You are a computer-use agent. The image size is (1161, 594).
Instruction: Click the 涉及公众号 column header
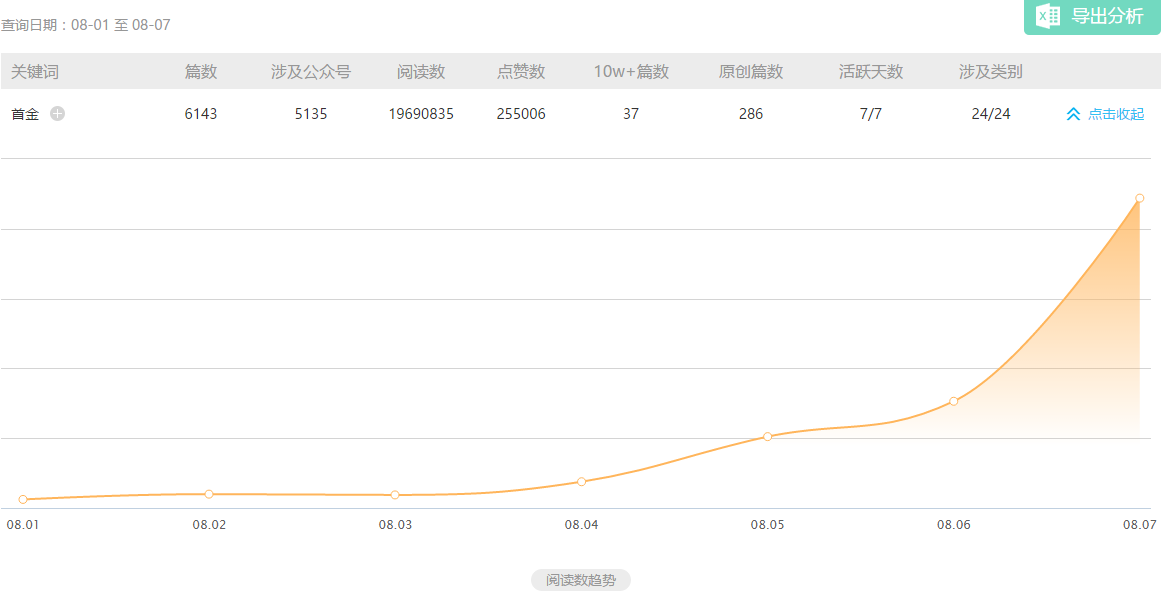[x=310, y=72]
